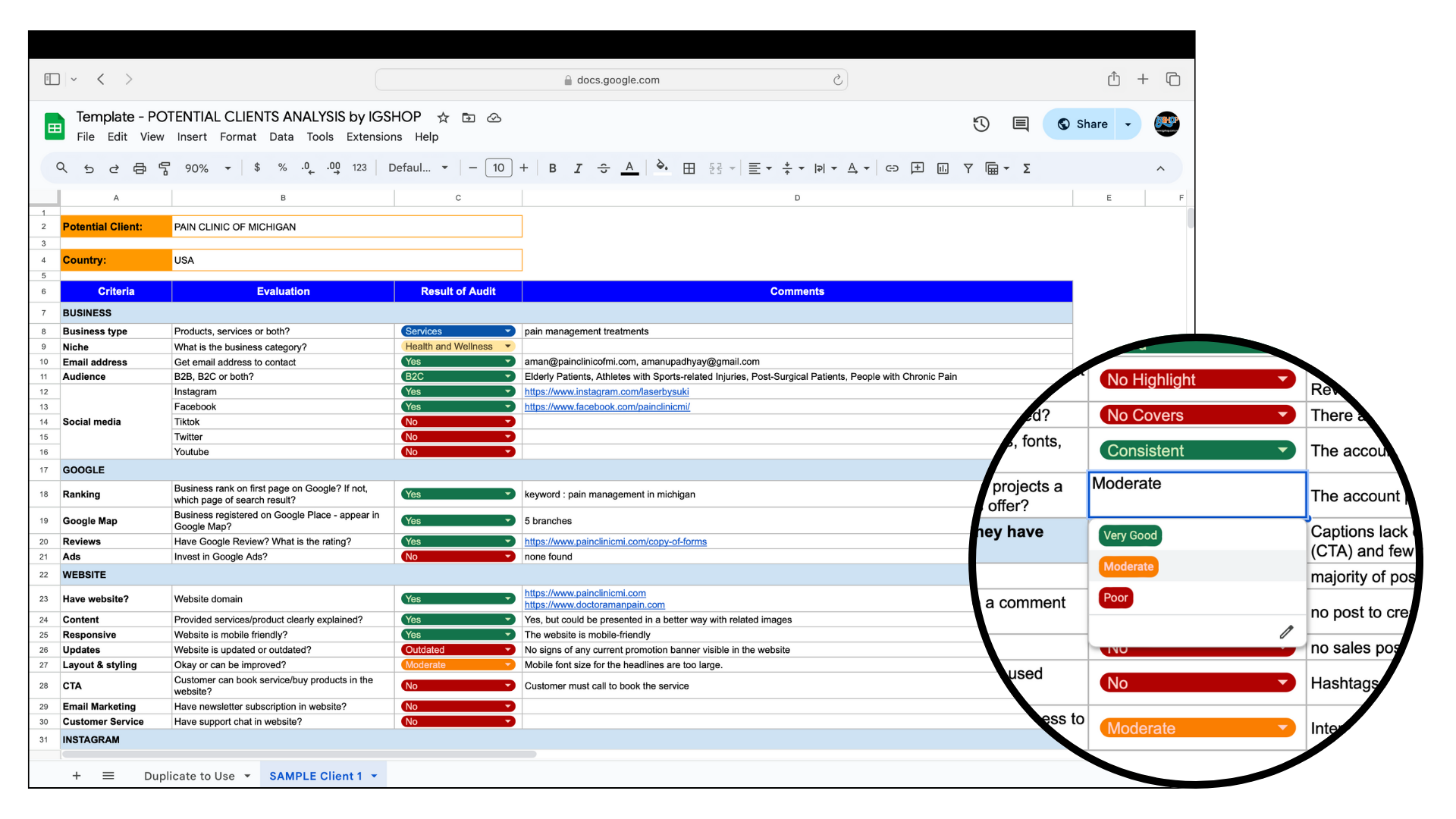This screenshot has width=1456, height=819.
Task: Insert a link
Action: pos(892,168)
